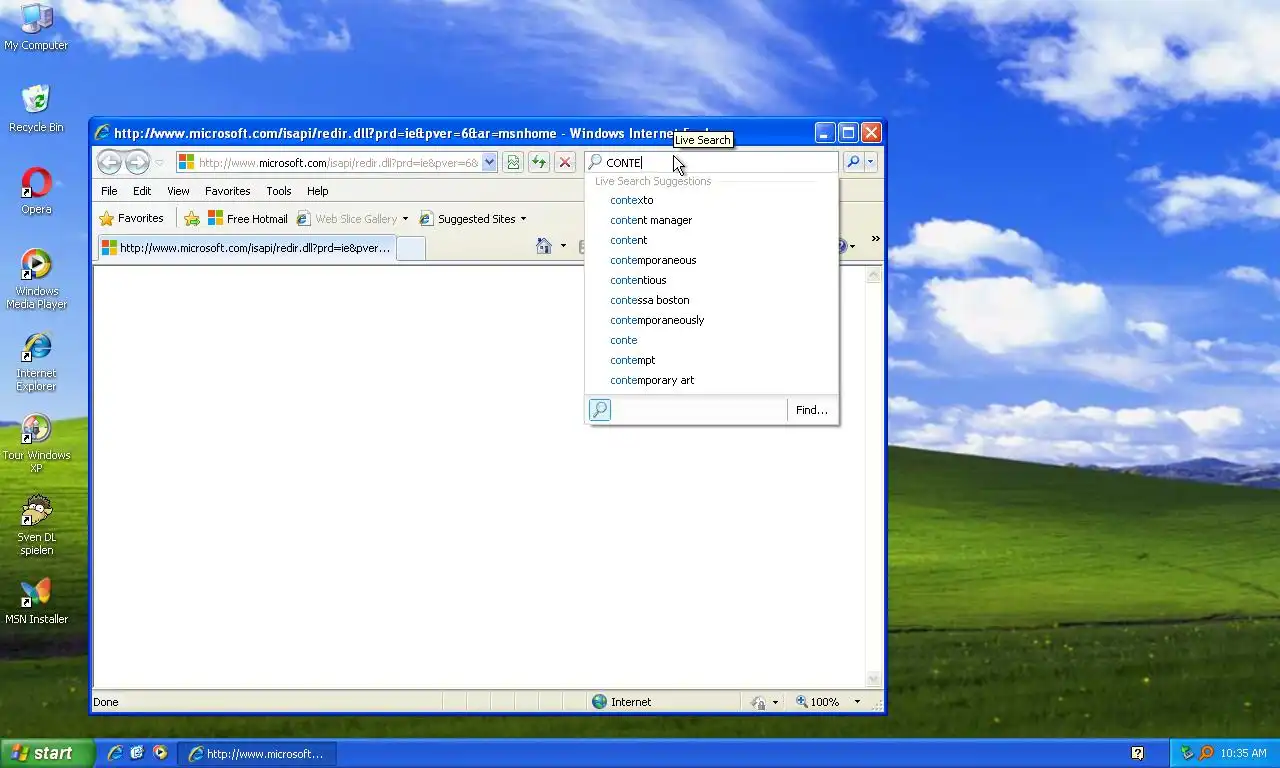Open the Free Hotmail favorites link
The height and width of the screenshot is (768, 1280).
(x=247, y=219)
